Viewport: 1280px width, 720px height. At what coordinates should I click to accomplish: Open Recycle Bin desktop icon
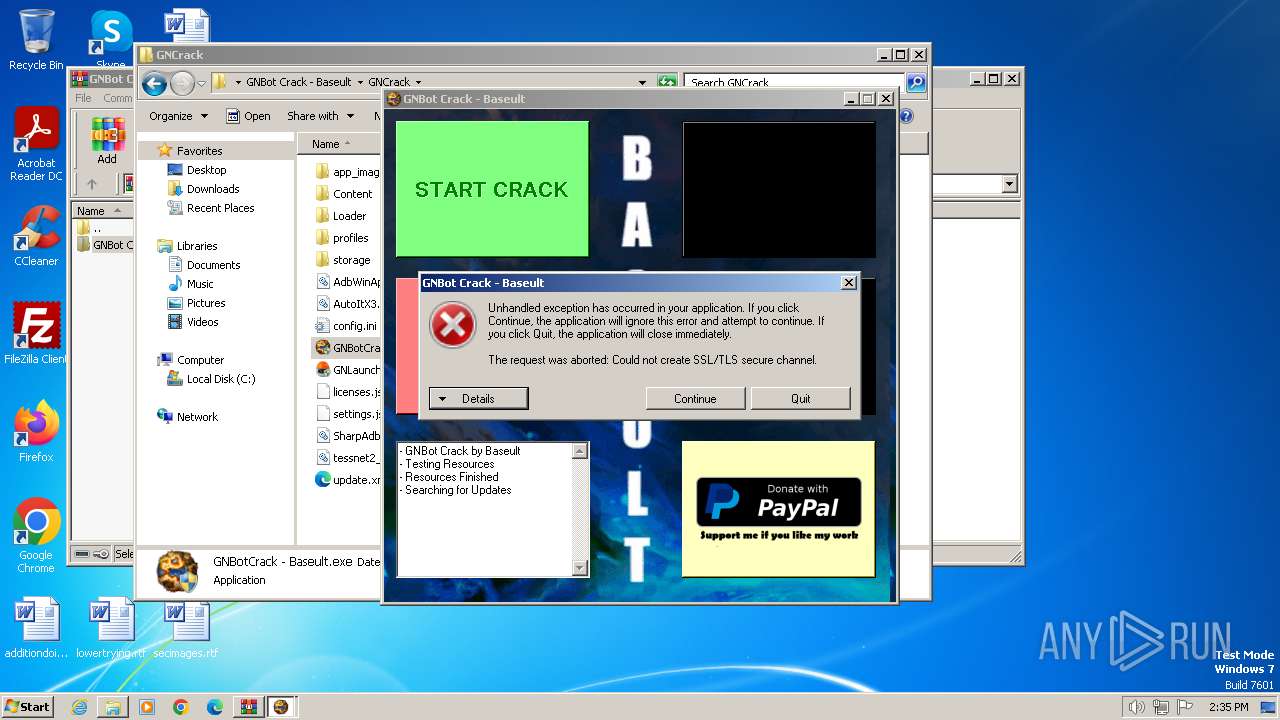36,40
